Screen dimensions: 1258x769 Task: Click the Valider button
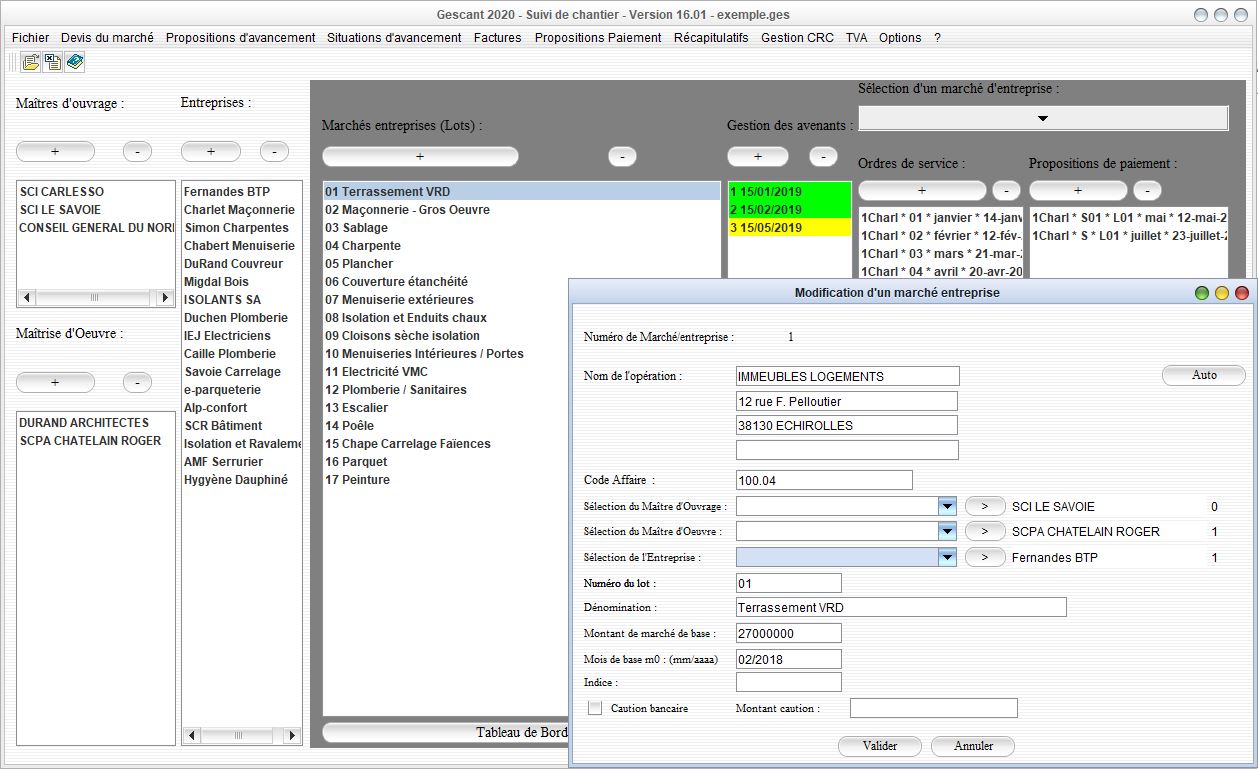tap(880, 746)
